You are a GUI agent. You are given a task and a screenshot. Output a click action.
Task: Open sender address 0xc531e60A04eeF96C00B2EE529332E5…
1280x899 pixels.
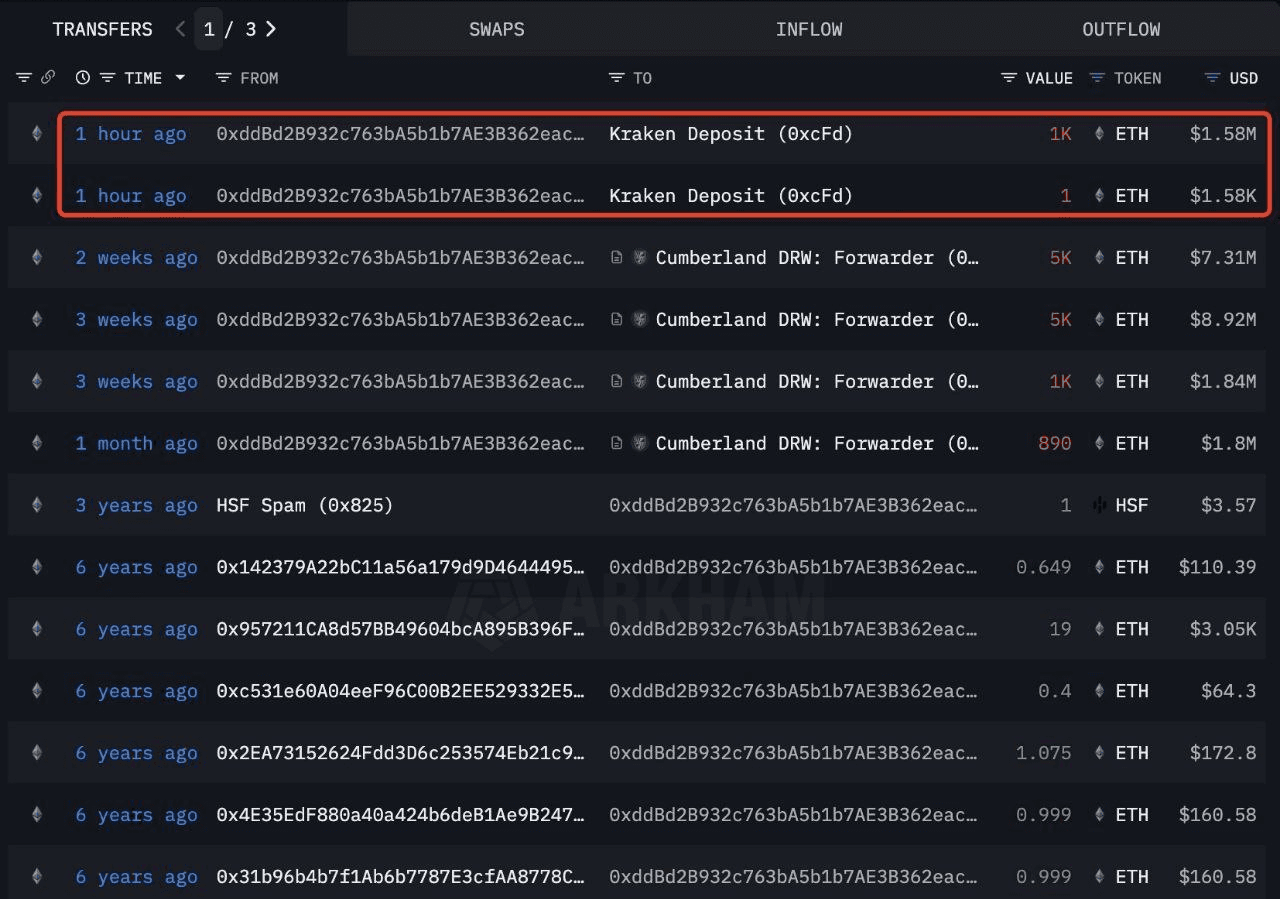point(400,691)
